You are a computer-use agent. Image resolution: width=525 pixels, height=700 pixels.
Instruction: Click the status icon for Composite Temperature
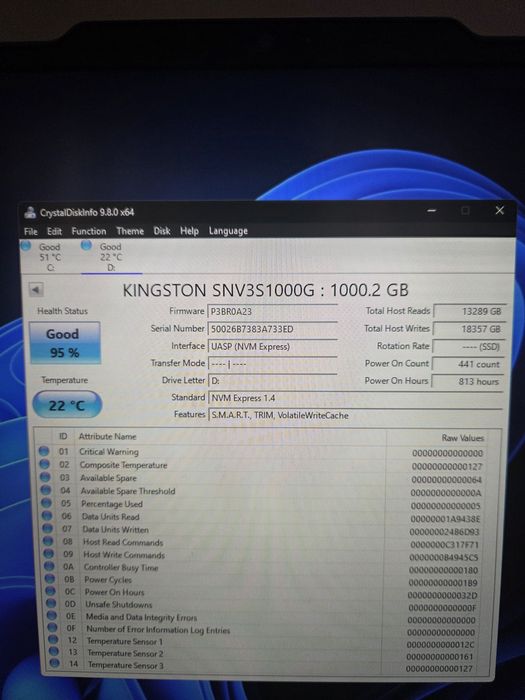click(44, 464)
